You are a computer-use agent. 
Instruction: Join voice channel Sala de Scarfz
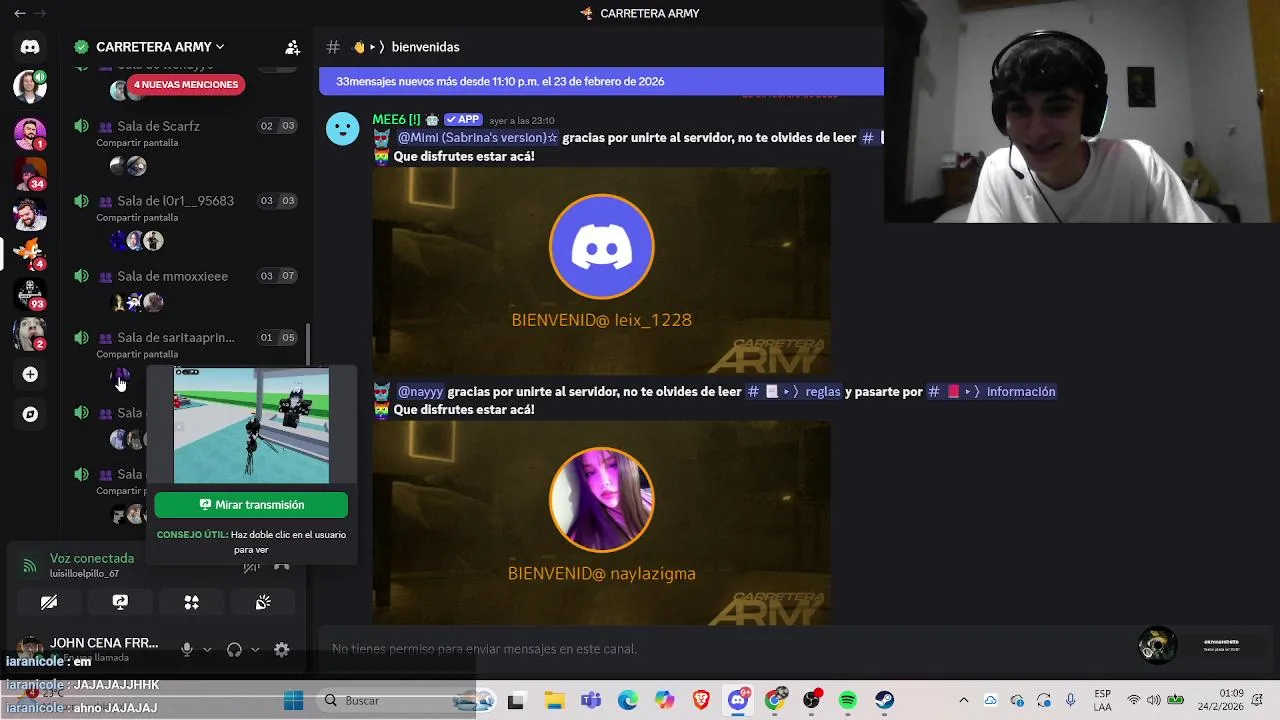158,126
